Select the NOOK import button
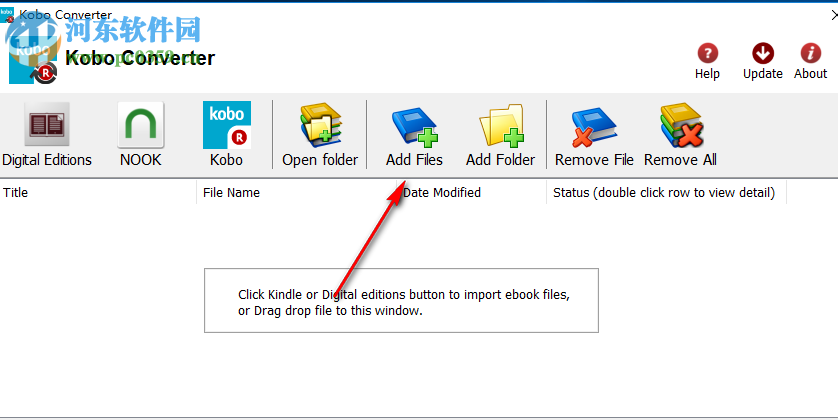The height and width of the screenshot is (420, 838). pos(141,135)
